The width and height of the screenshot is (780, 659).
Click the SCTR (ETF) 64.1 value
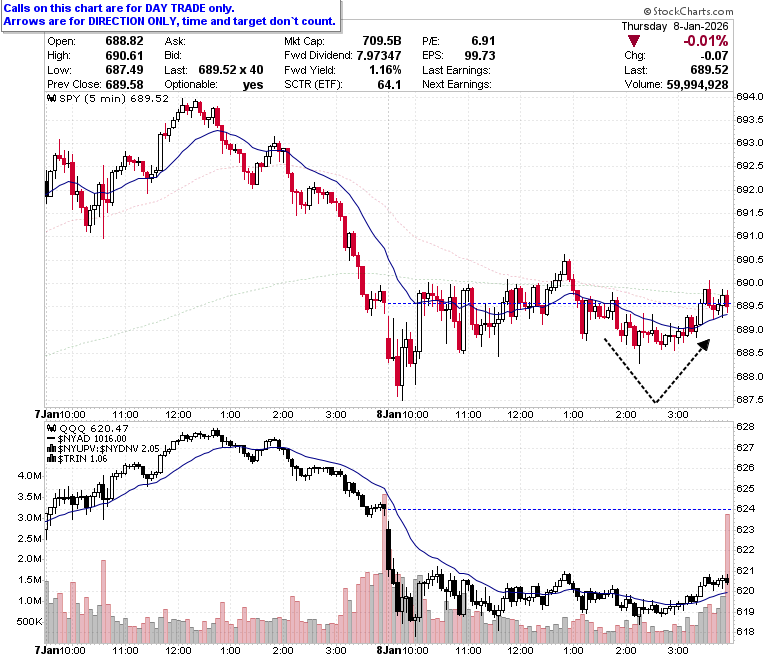[390, 85]
